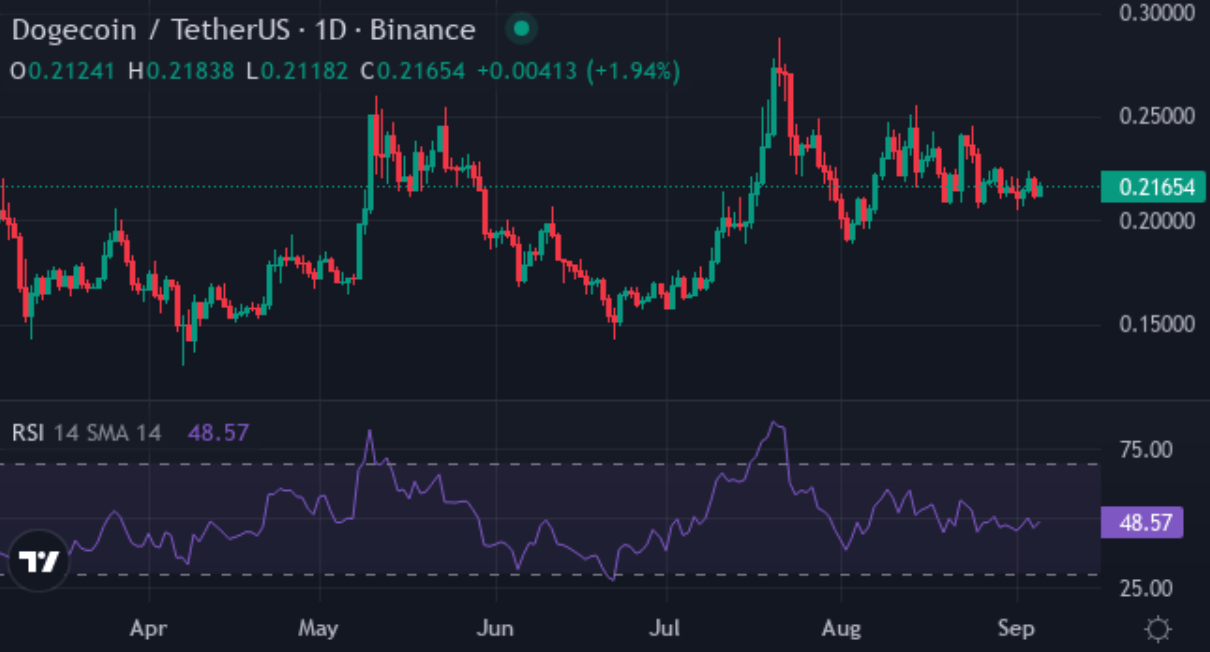
Task: Click the close value C0.21654
Action: click(x=412, y=72)
